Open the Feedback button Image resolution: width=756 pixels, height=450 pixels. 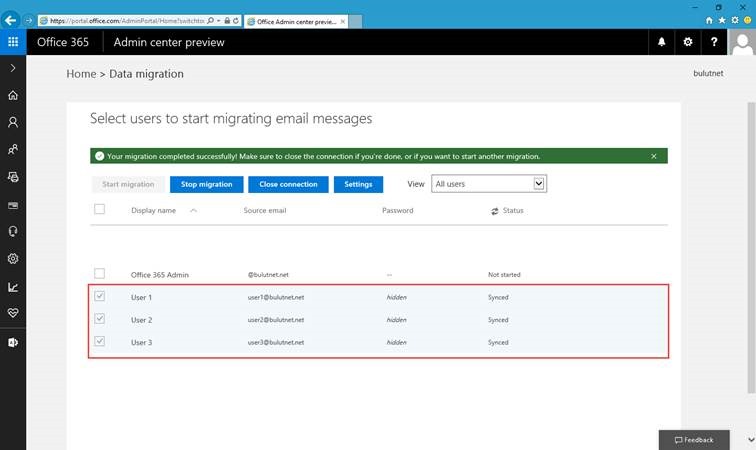(x=694, y=440)
